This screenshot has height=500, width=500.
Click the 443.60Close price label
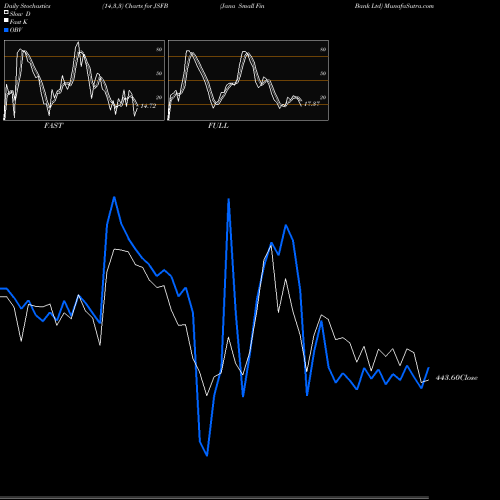click(457, 378)
